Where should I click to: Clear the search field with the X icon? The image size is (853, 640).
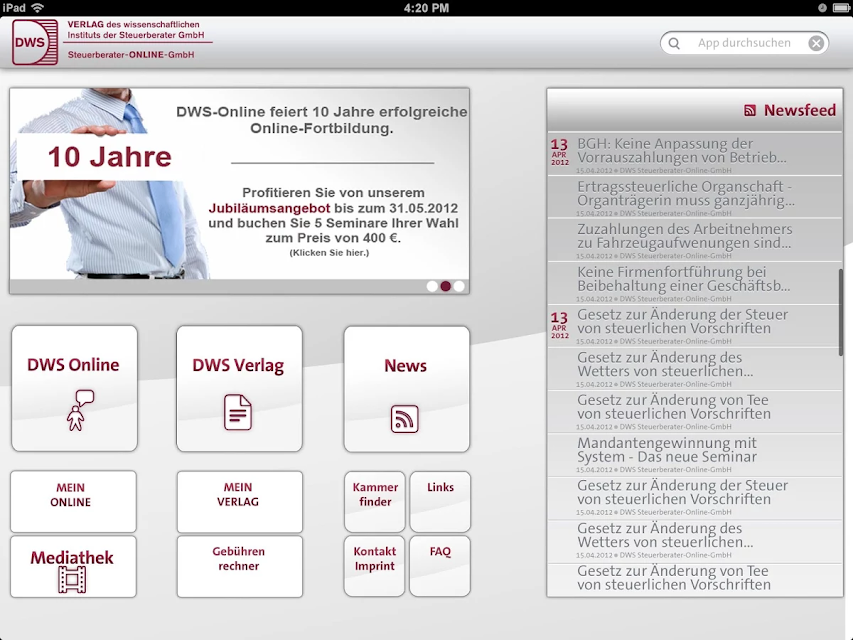[815, 44]
